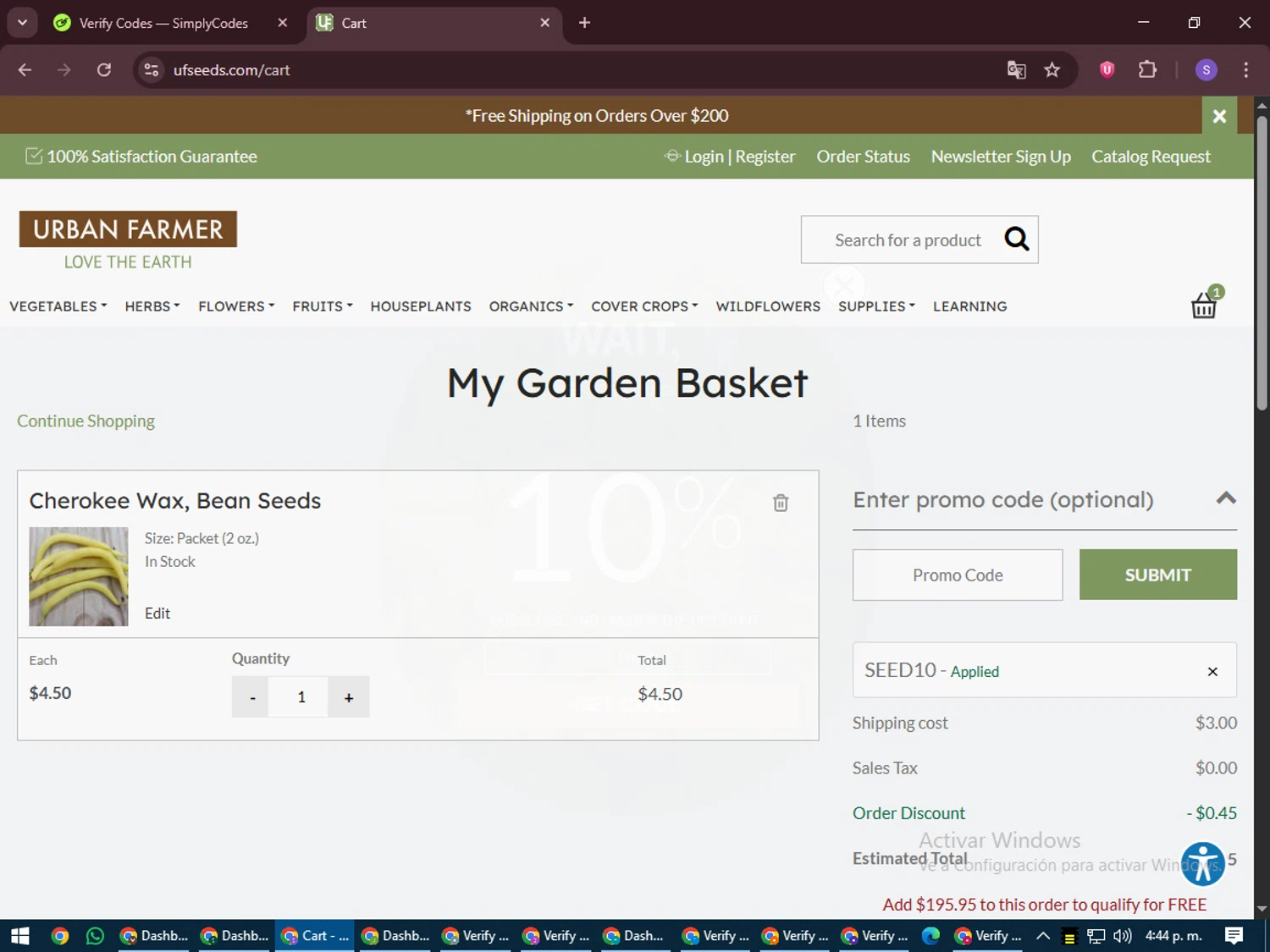Click the quantity value field
The height and width of the screenshot is (952, 1270).
coord(300,697)
